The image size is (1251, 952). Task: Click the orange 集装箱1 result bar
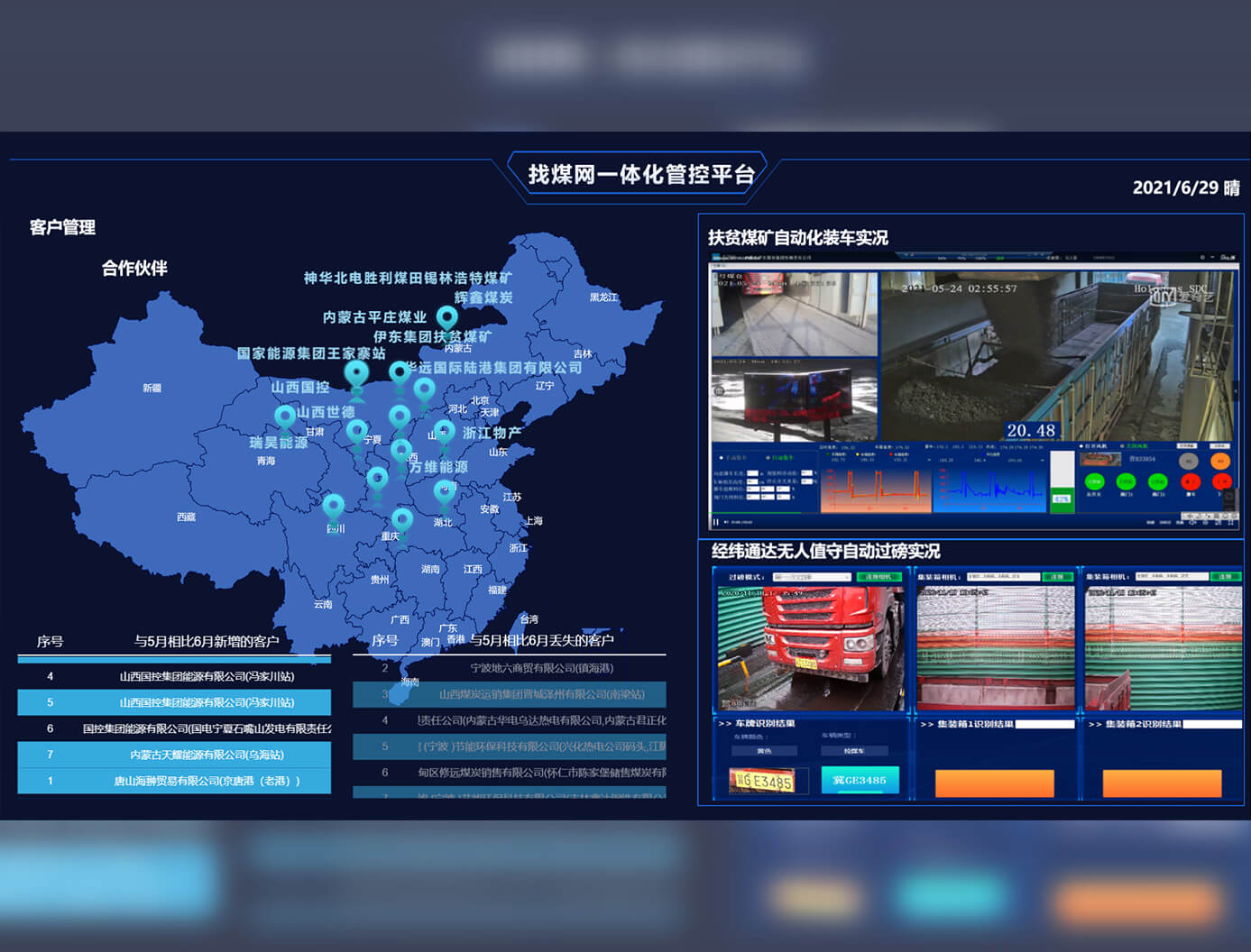pos(994,783)
